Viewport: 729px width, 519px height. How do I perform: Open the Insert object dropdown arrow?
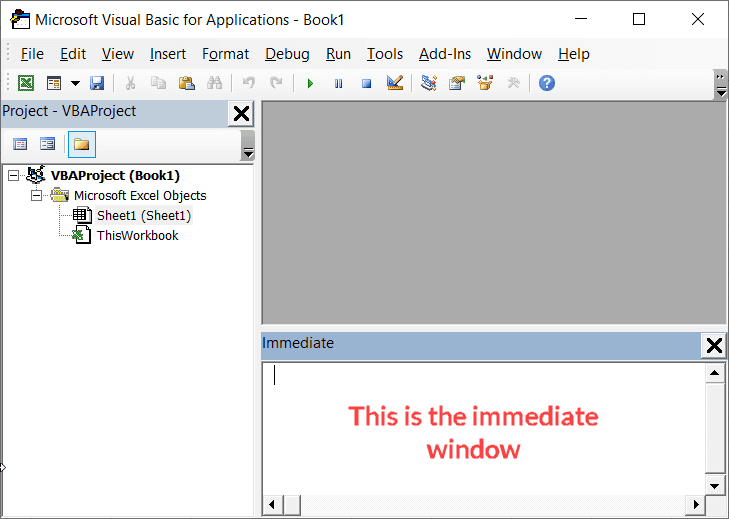(x=75, y=84)
